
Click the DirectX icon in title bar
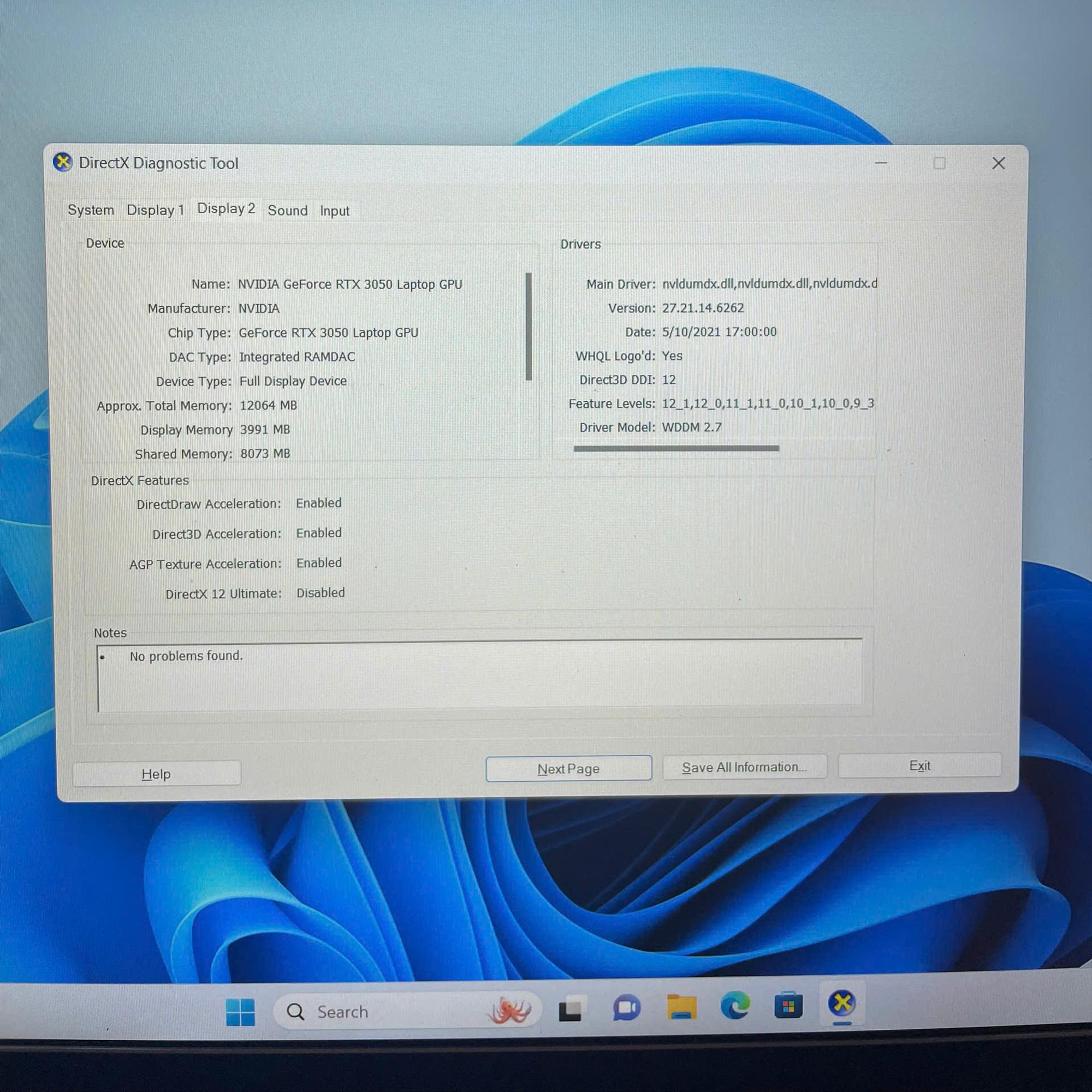pyautogui.click(x=63, y=162)
